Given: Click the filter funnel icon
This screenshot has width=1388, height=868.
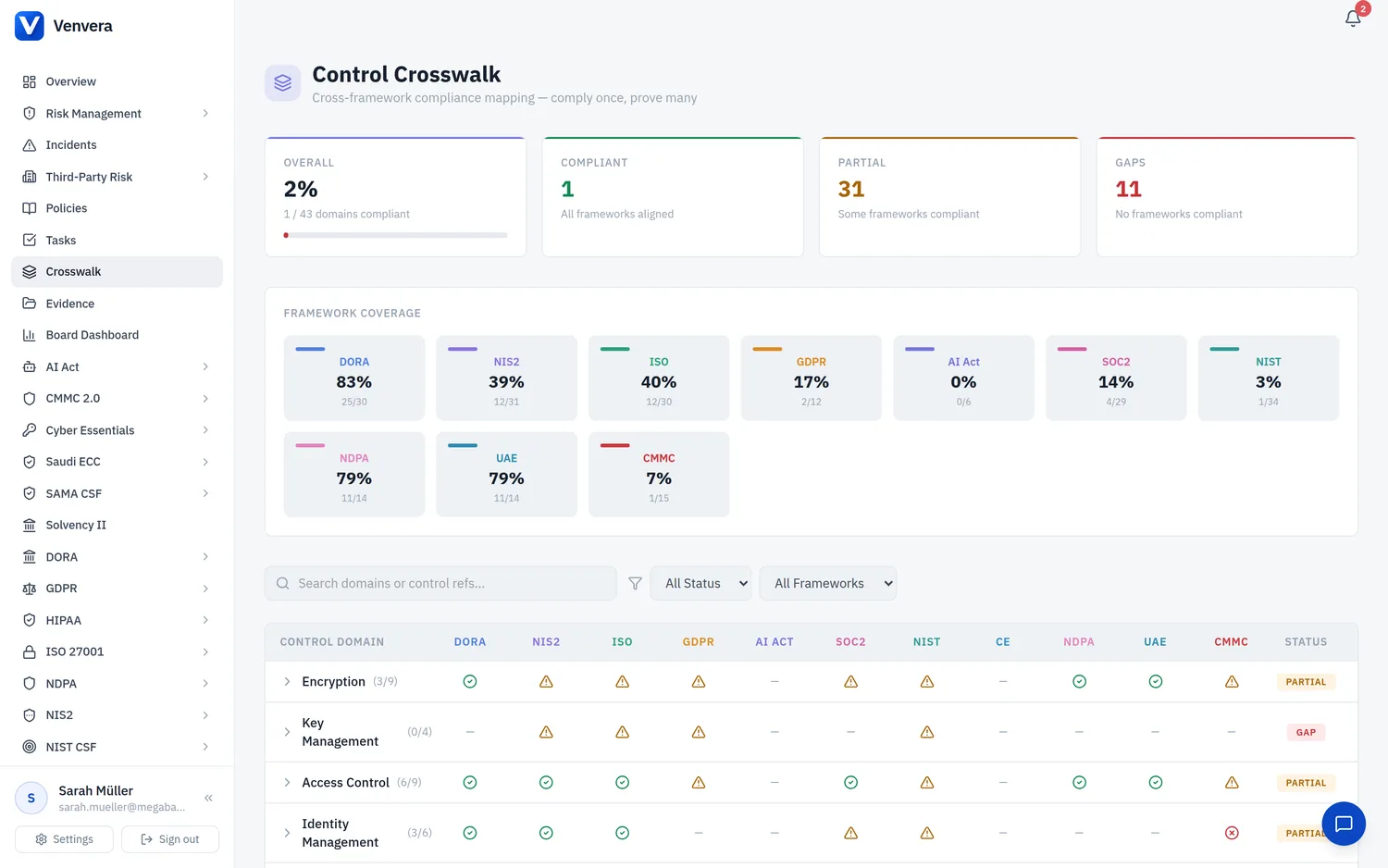Looking at the screenshot, I should coord(635,584).
